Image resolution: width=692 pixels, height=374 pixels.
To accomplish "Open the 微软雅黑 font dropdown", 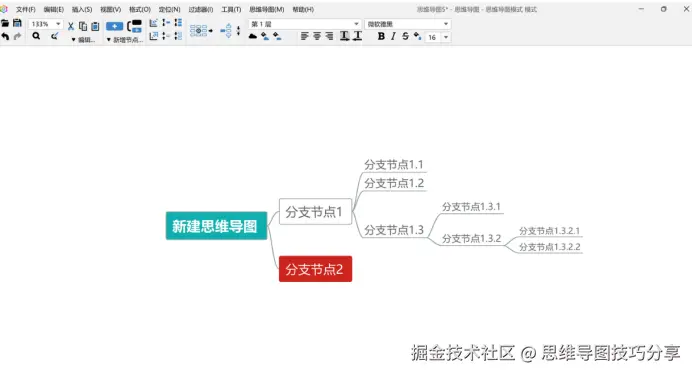I will [x=446, y=24].
